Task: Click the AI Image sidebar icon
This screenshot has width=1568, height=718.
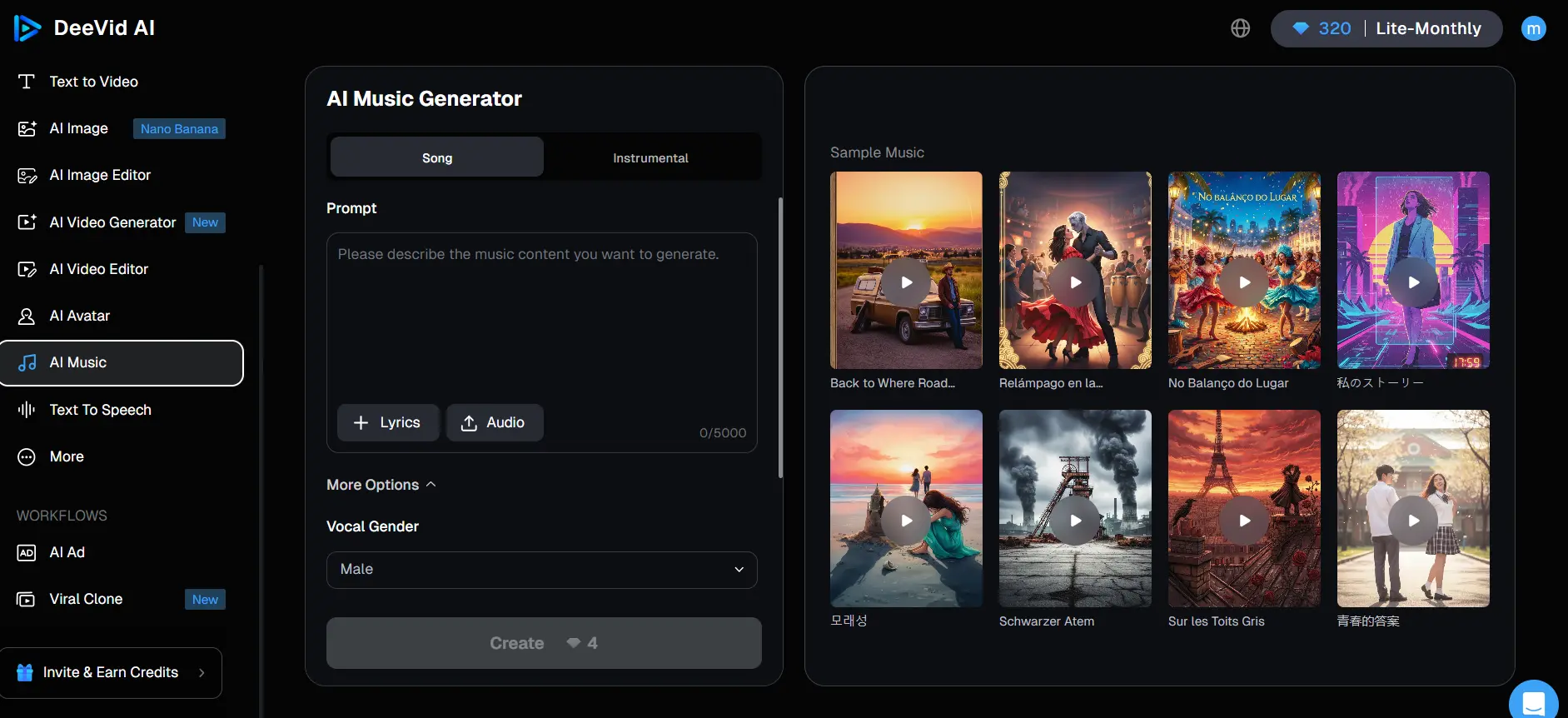Action: (x=27, y=128)
